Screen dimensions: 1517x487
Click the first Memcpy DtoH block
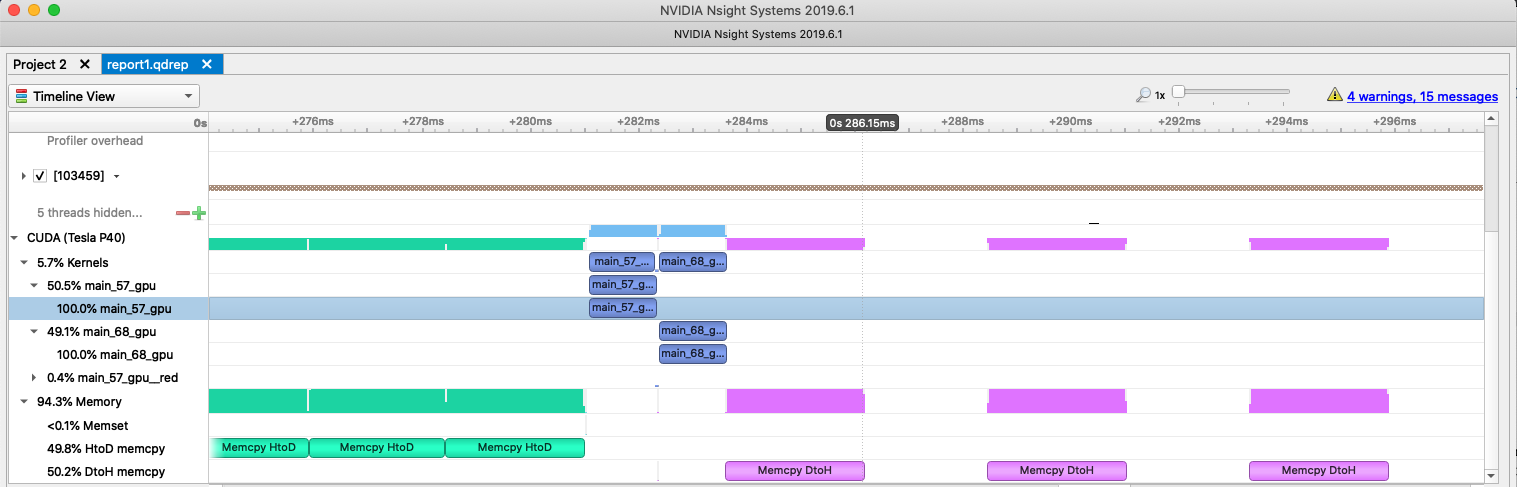click(x=795, y=471)
